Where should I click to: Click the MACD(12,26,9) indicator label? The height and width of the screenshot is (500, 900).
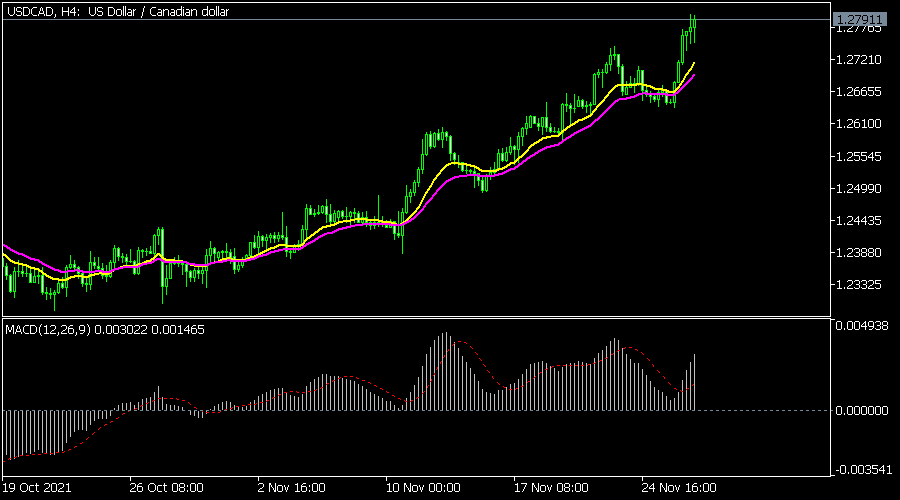105,330
